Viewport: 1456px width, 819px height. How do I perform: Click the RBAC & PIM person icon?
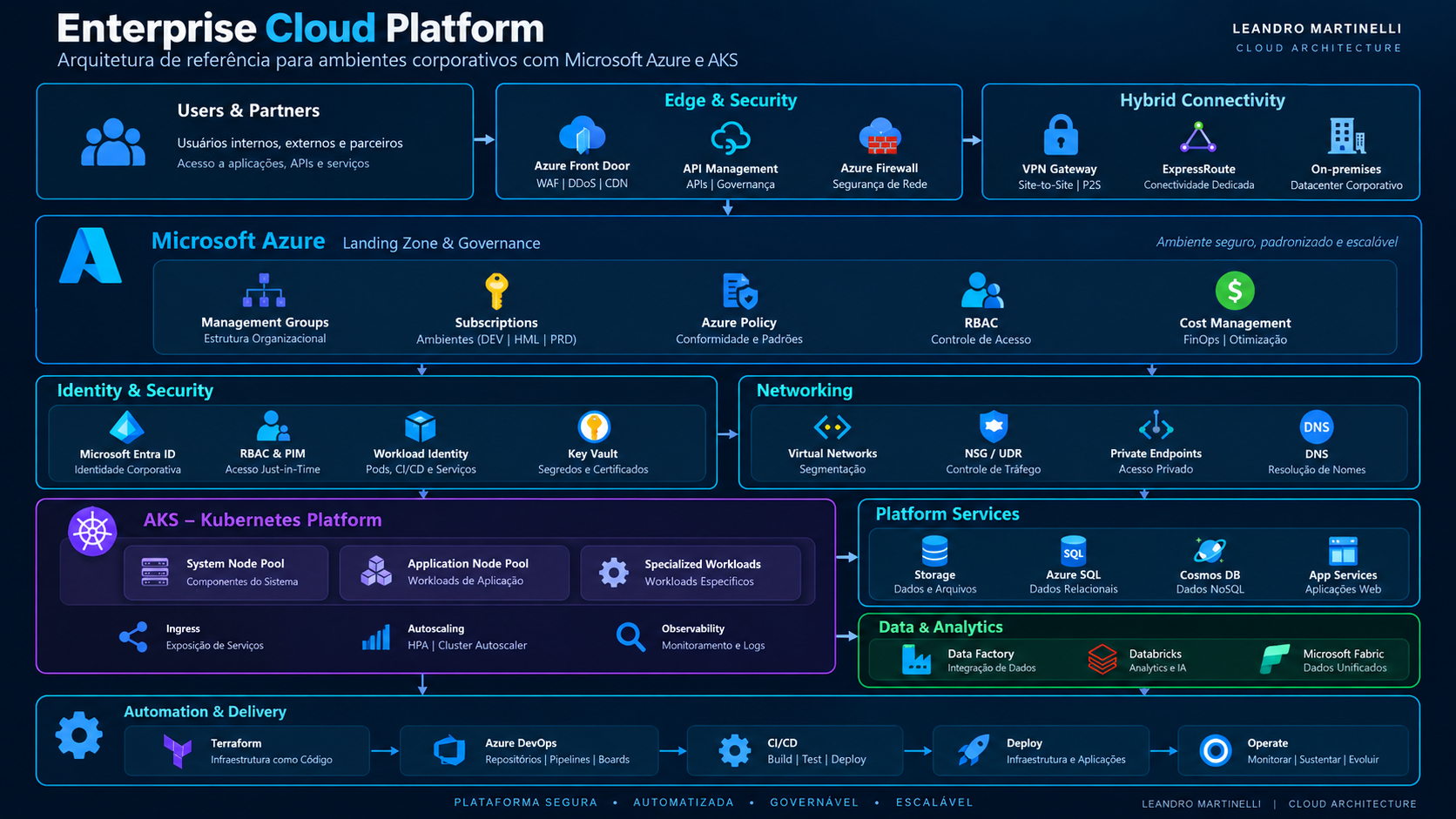click(x=273, y=426)
